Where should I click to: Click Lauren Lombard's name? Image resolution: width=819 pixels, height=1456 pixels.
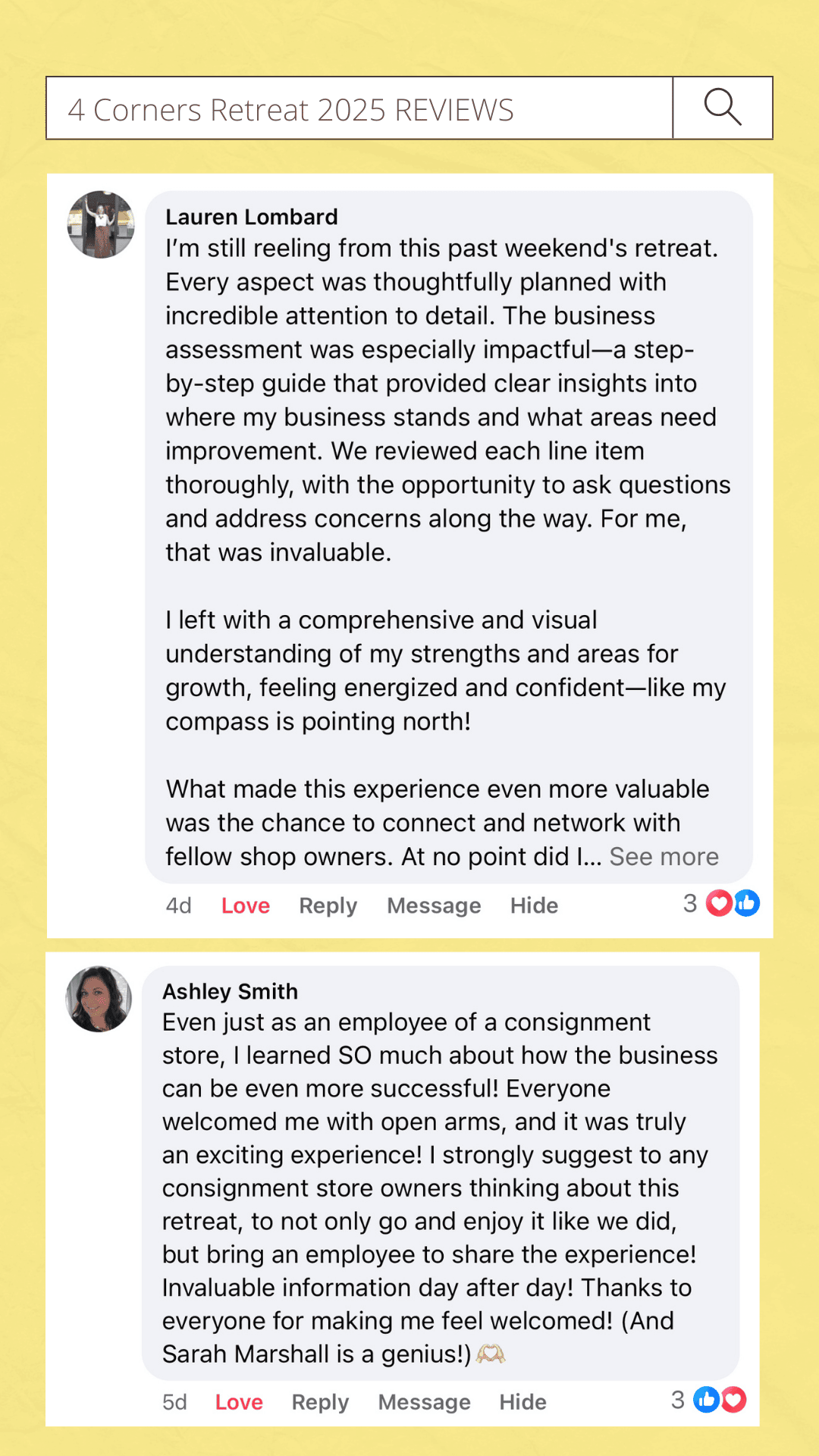(x=252, y=217)
